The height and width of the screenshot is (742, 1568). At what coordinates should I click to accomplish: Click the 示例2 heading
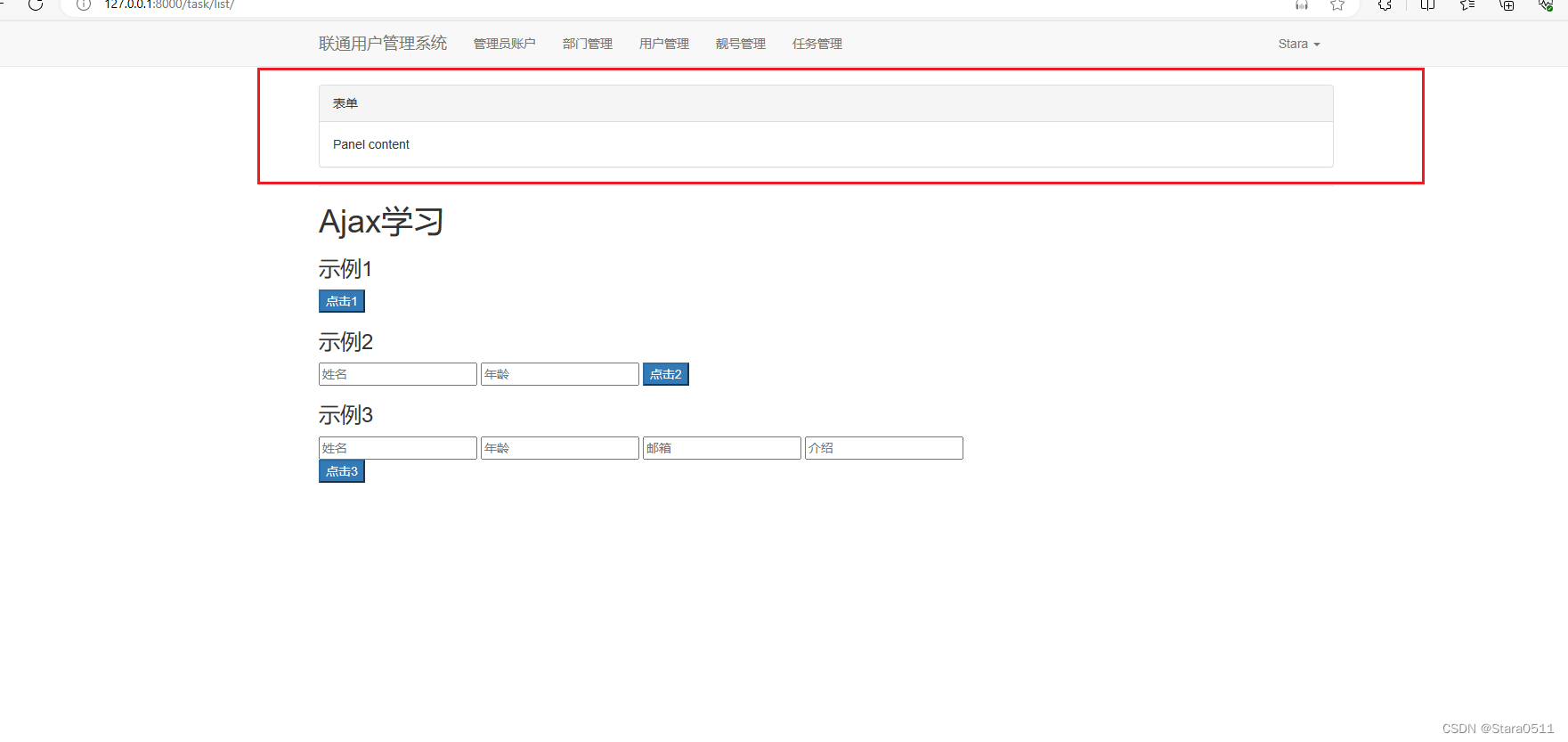345,342
